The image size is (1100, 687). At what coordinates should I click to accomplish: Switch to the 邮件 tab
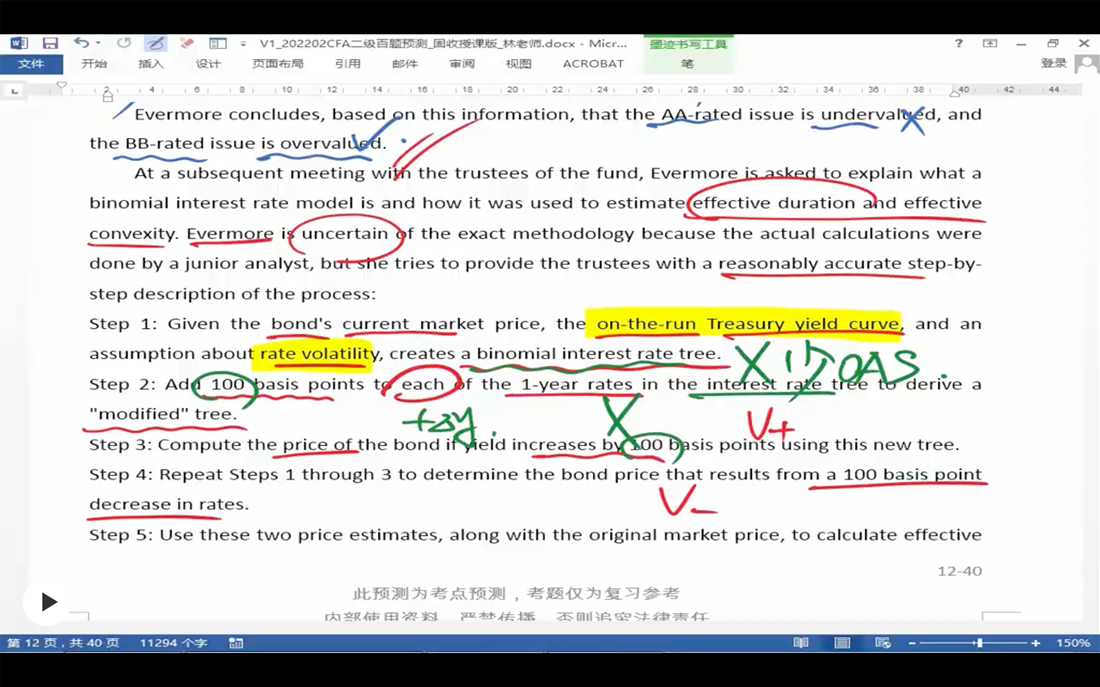[x=405, y=64]
